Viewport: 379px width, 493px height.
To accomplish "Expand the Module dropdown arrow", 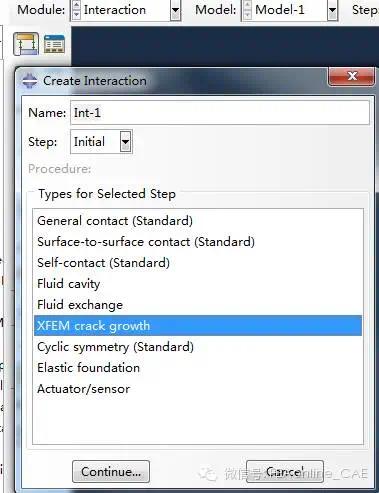I will (x=175, y=10).
